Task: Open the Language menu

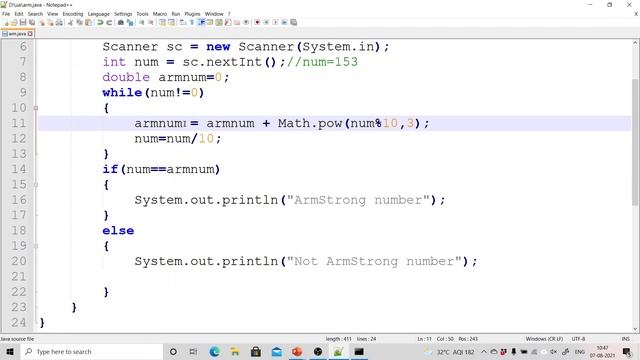Action: (x=98, y=14)
